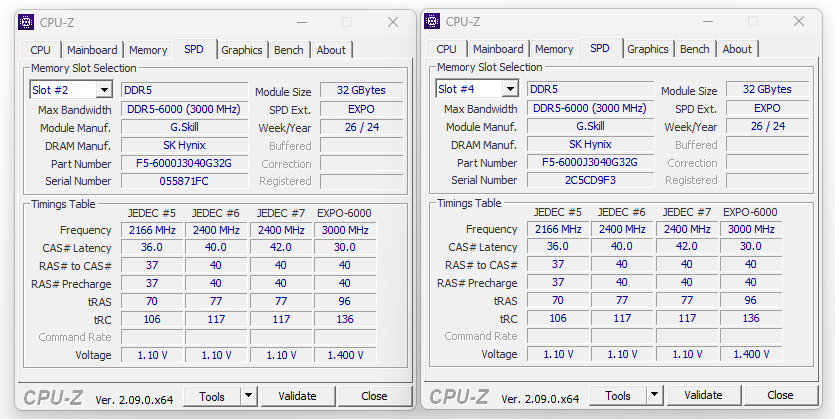Viewport: 835px width, 419px height.
Task: Click tRC value 106 in left window
Action: tap(152, 319)
